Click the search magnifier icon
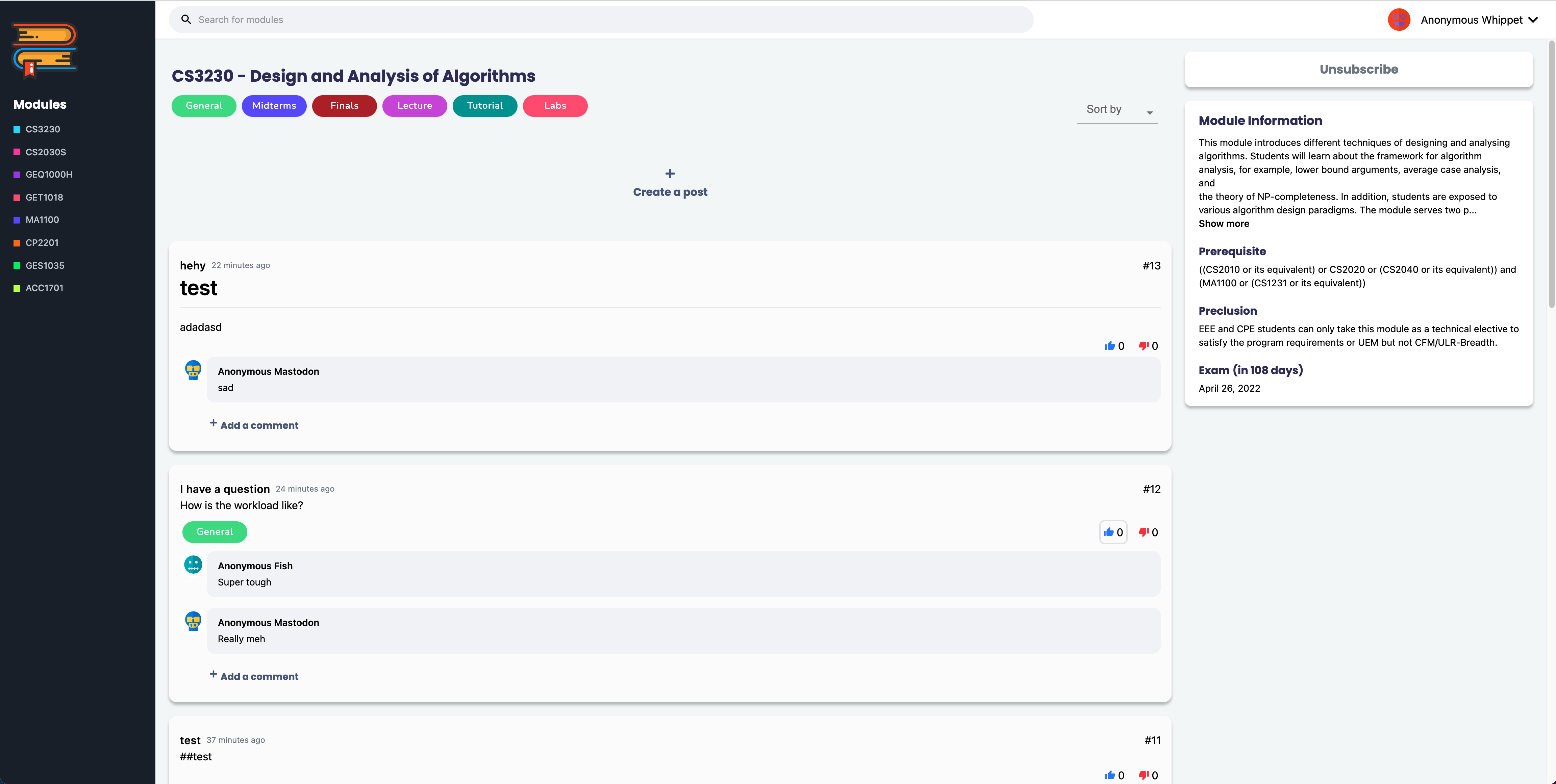Screen dimensions: 1556x784 (x=186, y=20)
